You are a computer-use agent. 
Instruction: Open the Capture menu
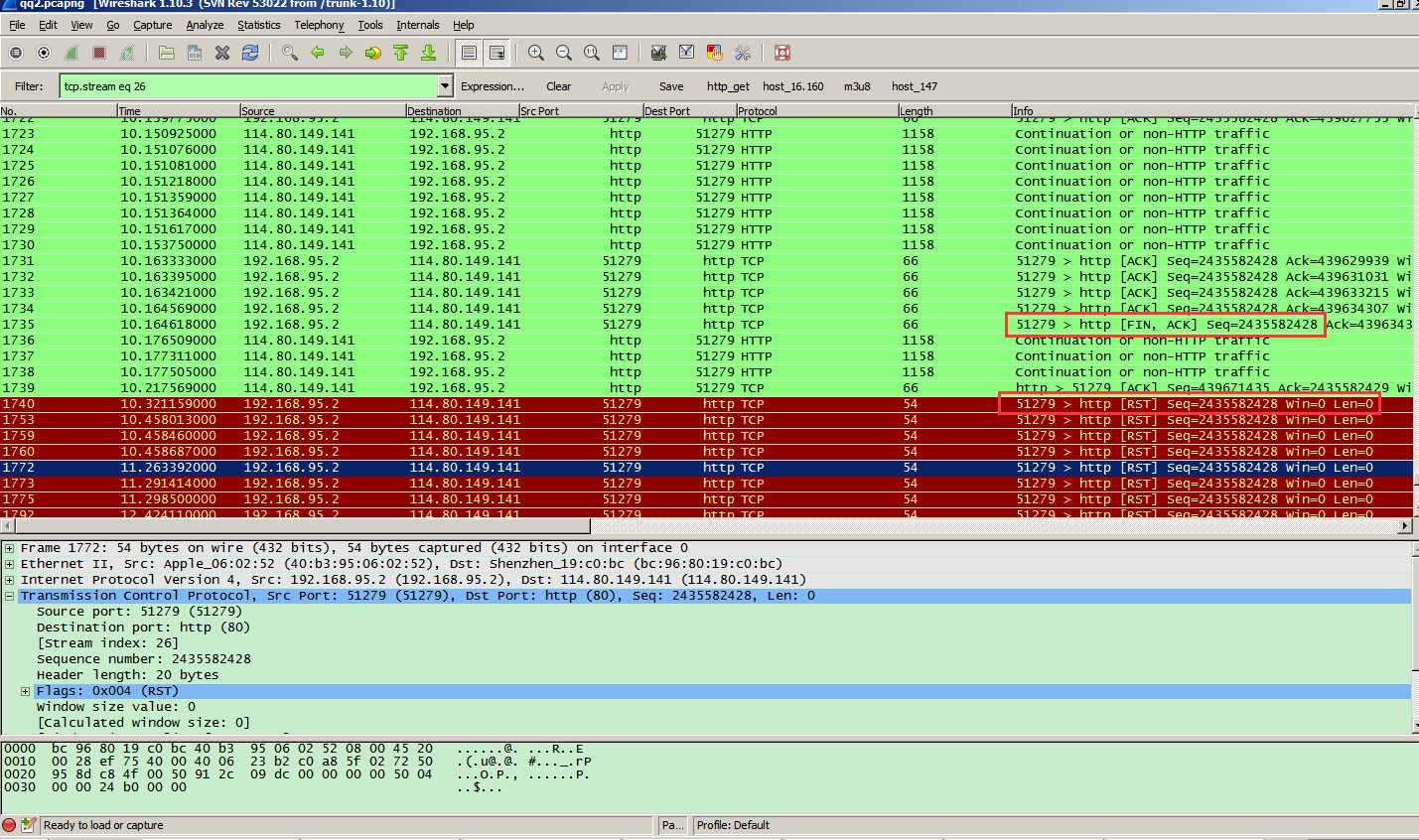coord(153,25)
